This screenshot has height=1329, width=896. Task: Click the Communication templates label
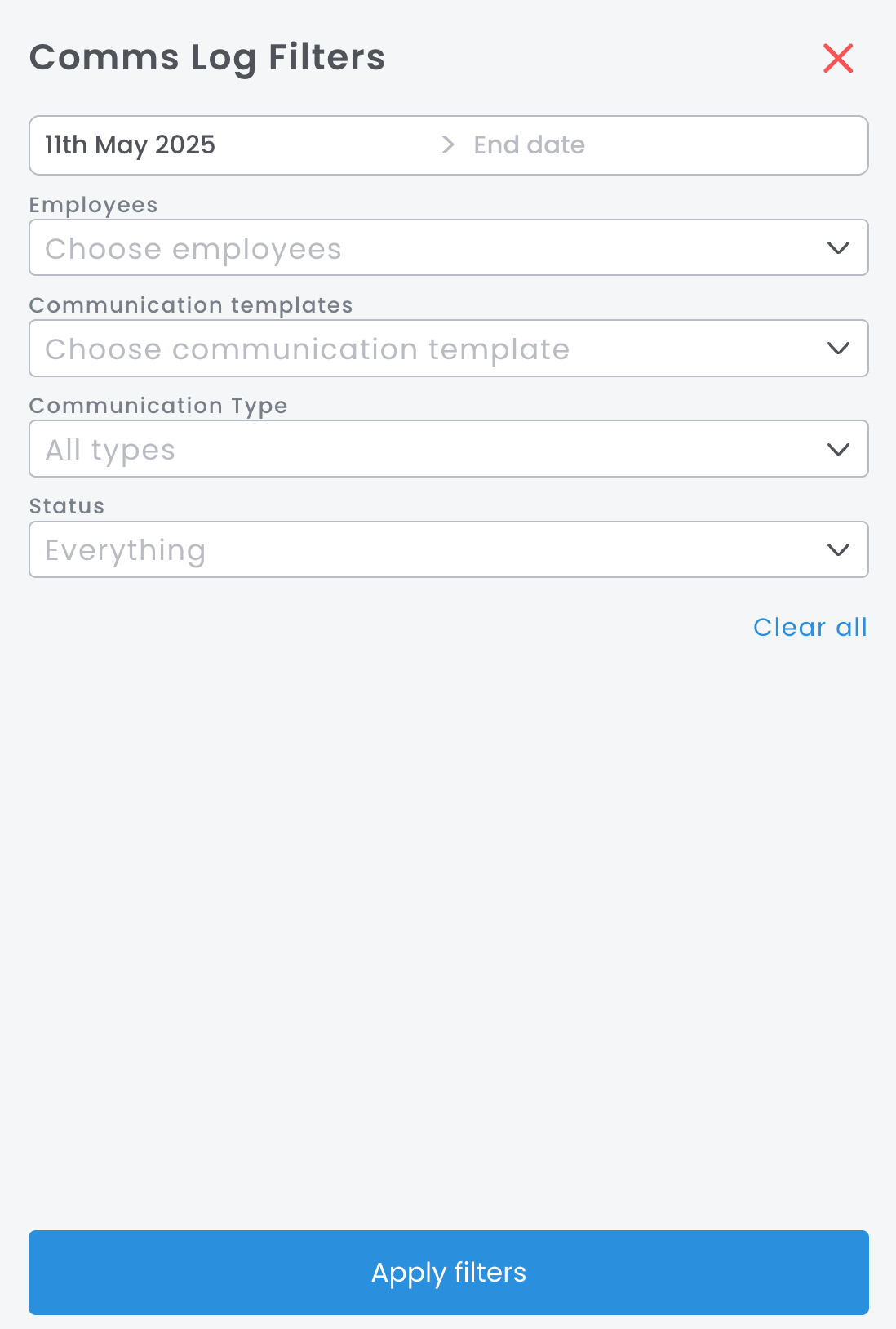click(x=191, y=305)
